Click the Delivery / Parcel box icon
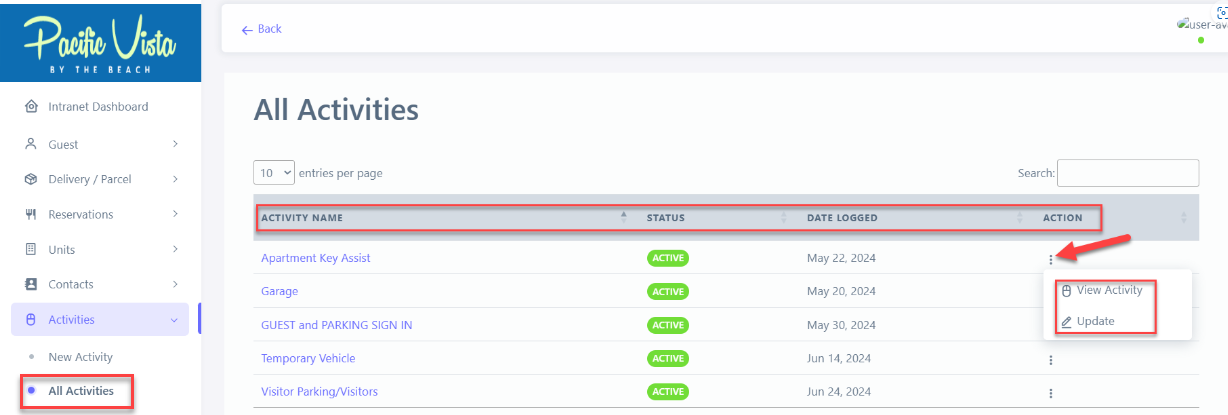The height and width of the screenshot is (415, 1228). click(31, 179)
